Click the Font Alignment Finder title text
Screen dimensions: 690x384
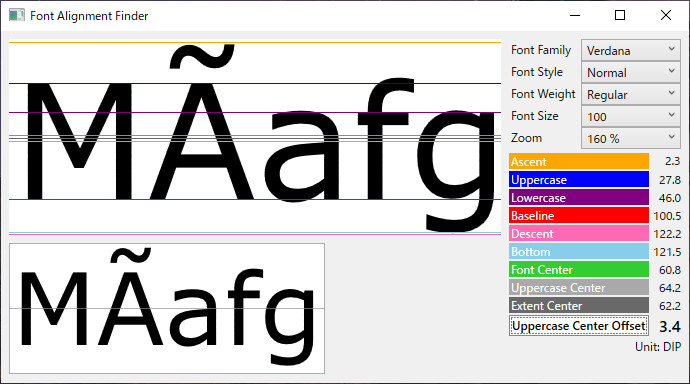click(89, 16)
